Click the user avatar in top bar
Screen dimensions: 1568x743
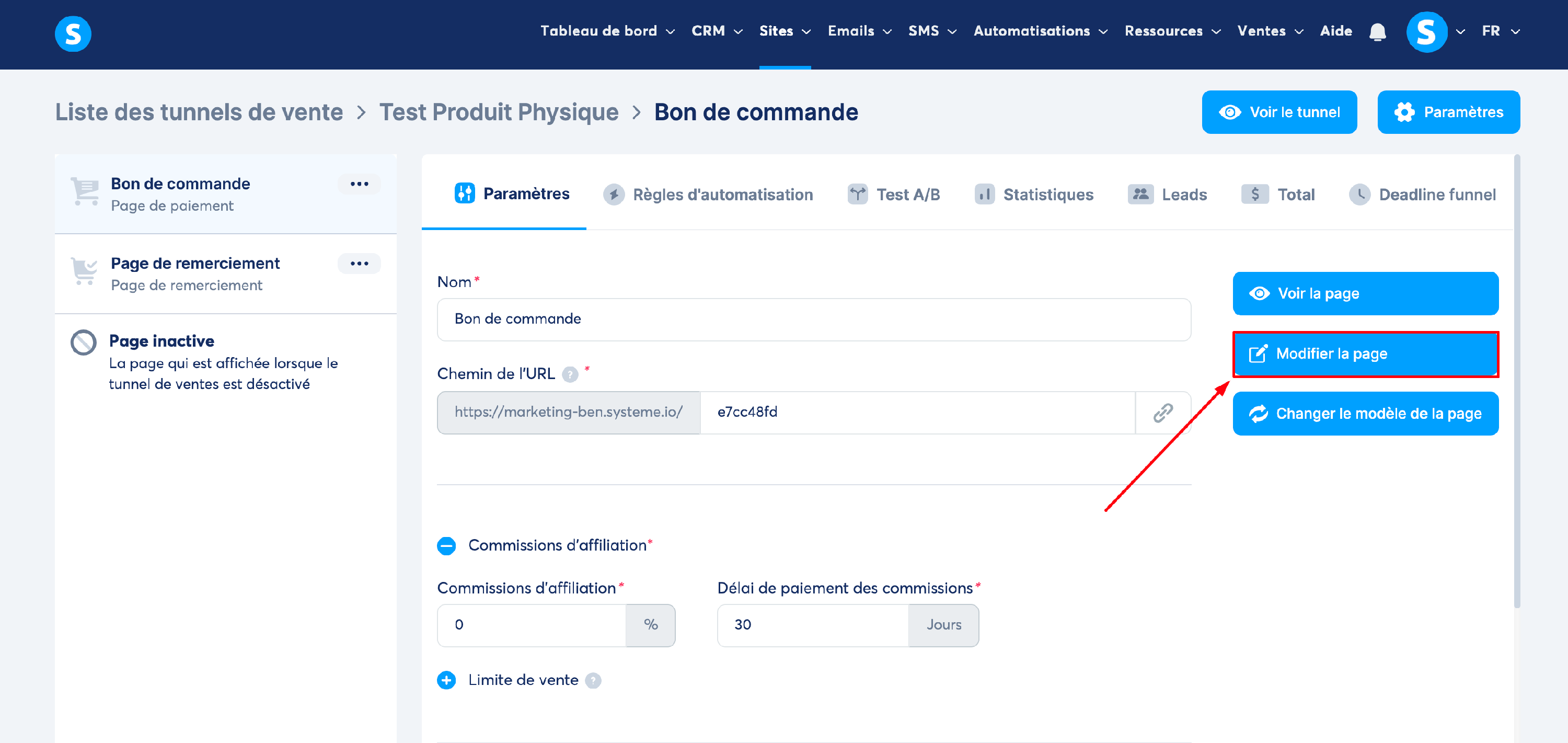(x=1426, y=32)
